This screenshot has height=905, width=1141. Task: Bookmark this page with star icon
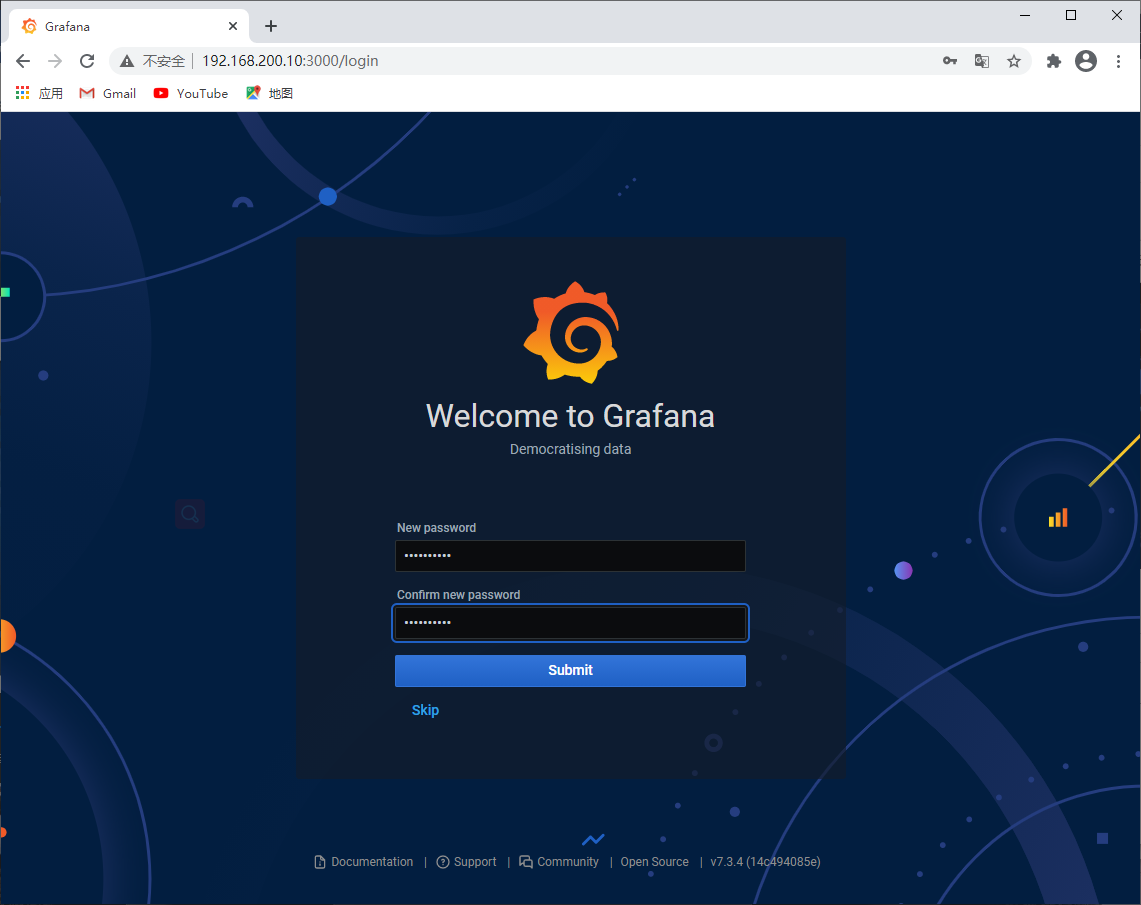[x=1014, y=61]
